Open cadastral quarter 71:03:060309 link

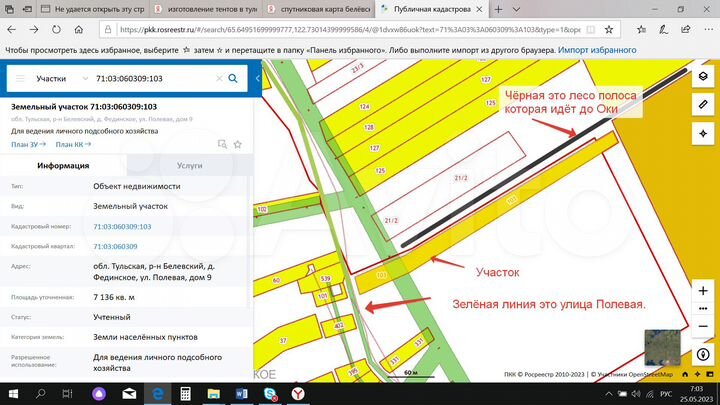coord(115,246)
